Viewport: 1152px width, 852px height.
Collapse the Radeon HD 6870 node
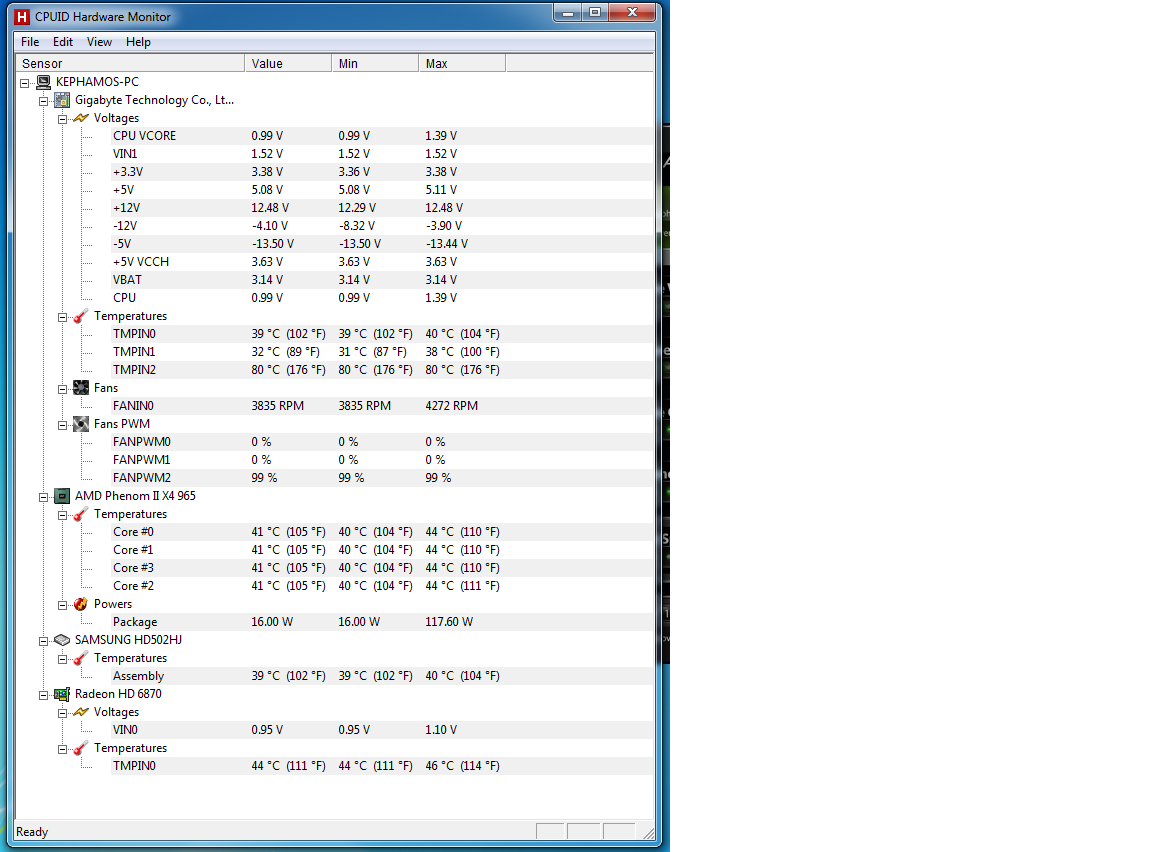pos(43,696)
